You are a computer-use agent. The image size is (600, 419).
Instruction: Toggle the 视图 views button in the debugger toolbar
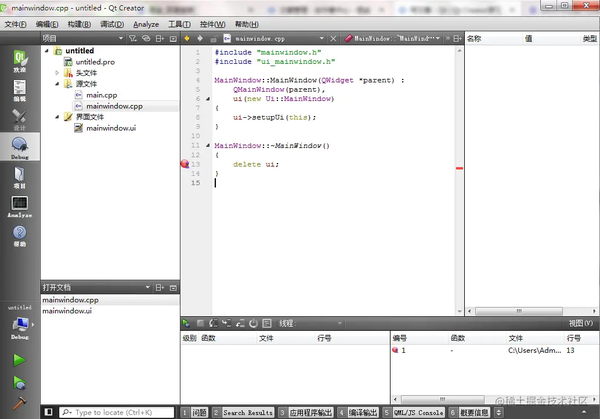click(x=581, y=323)
